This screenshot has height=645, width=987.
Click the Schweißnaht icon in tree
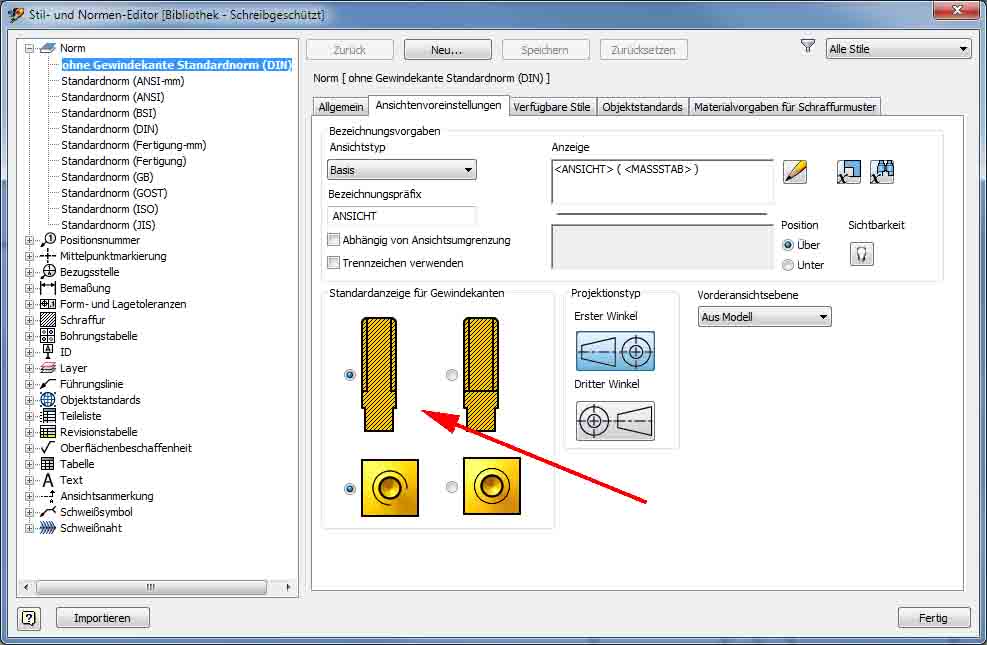click(48, 528)
